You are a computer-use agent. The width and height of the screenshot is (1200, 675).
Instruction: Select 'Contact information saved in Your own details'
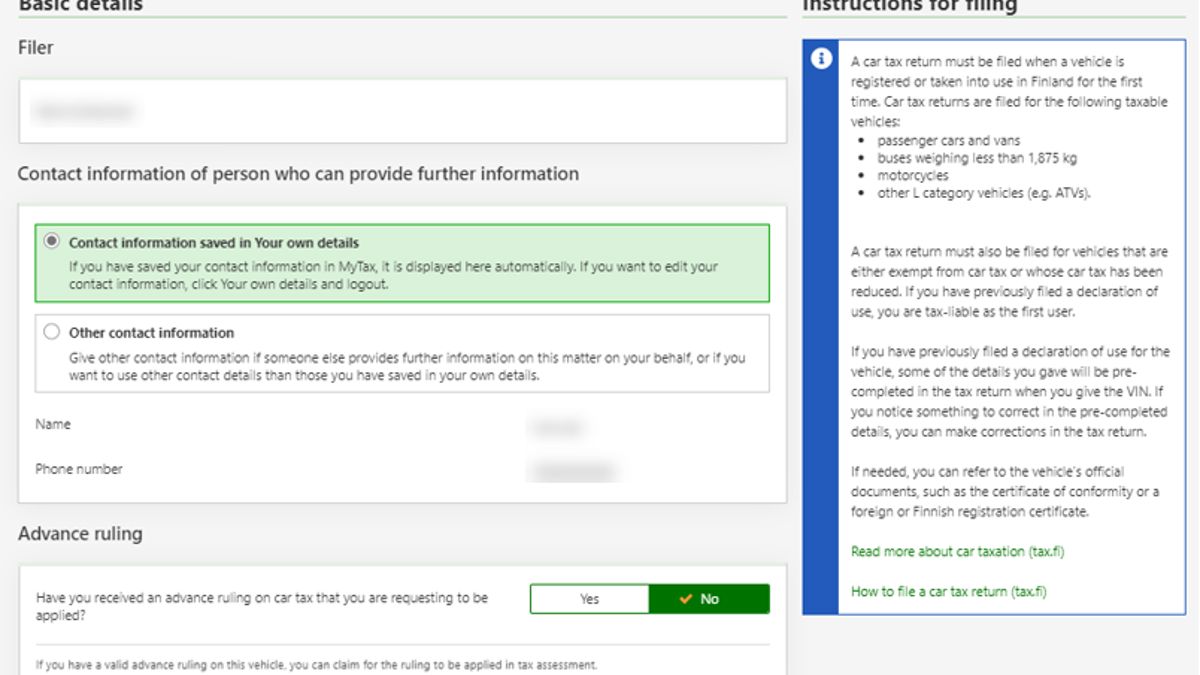52,243
